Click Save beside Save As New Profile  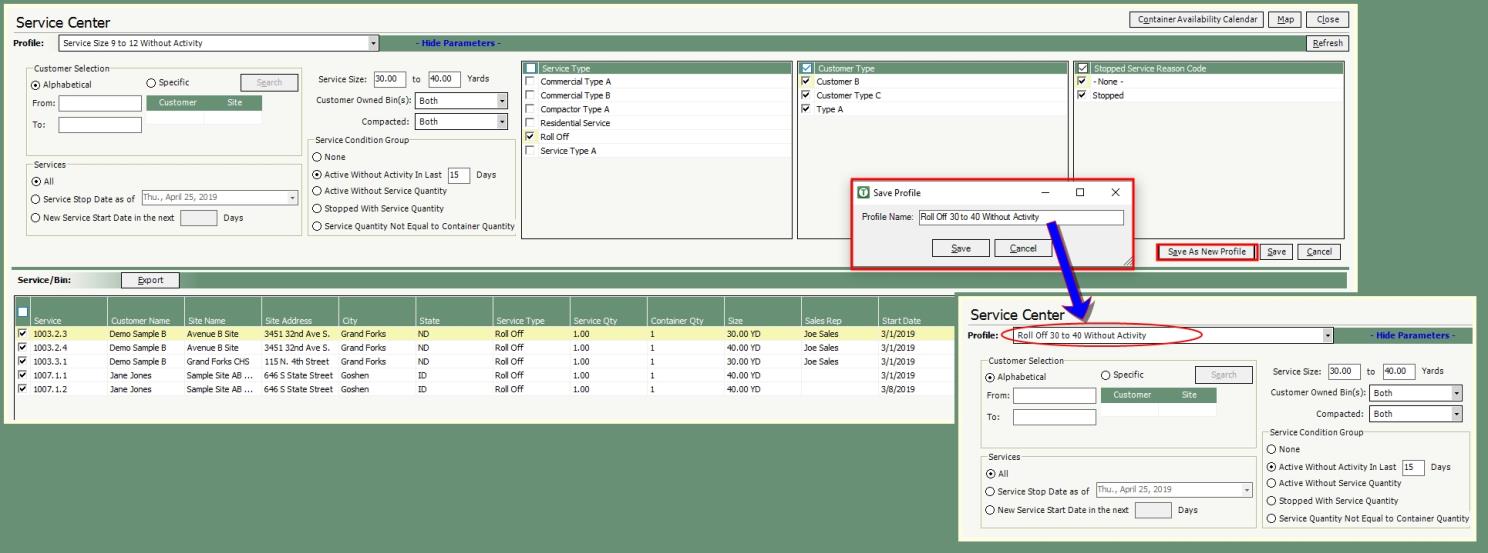click(x=1275, y=252)
